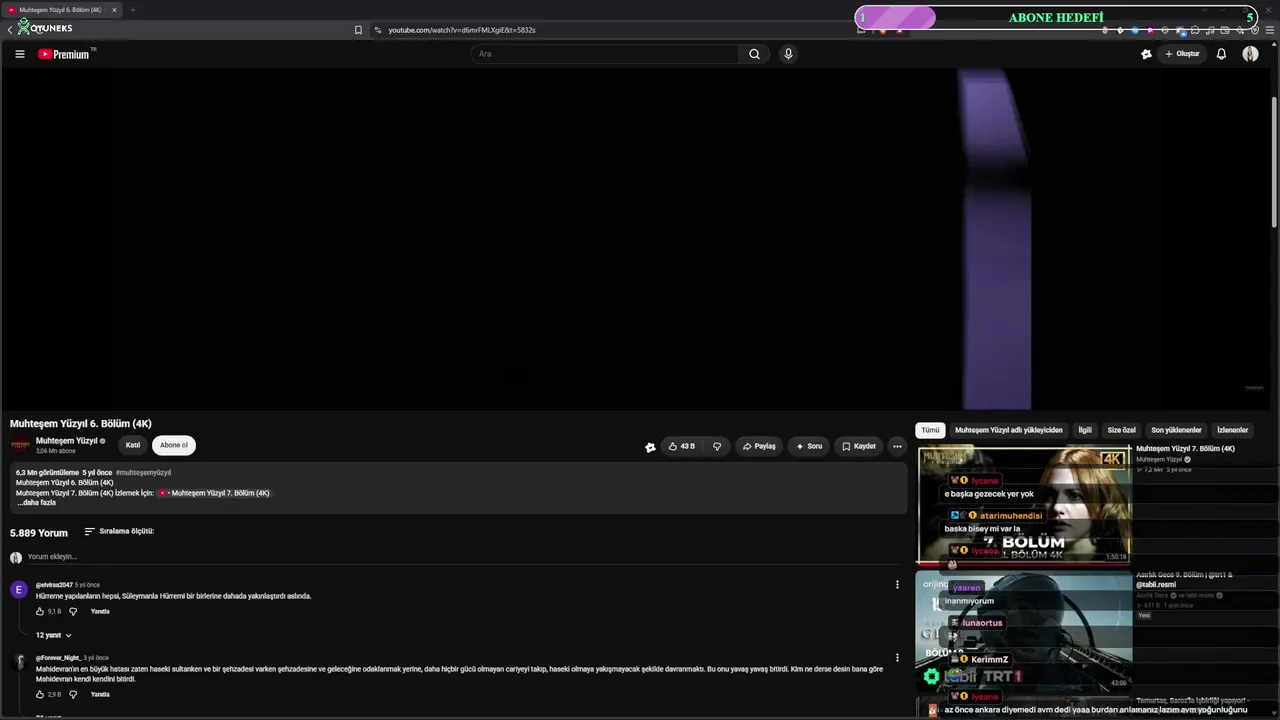Go back with the browser back arrow
This screenshot has height=720, width=1280.
tap(9, 30)
